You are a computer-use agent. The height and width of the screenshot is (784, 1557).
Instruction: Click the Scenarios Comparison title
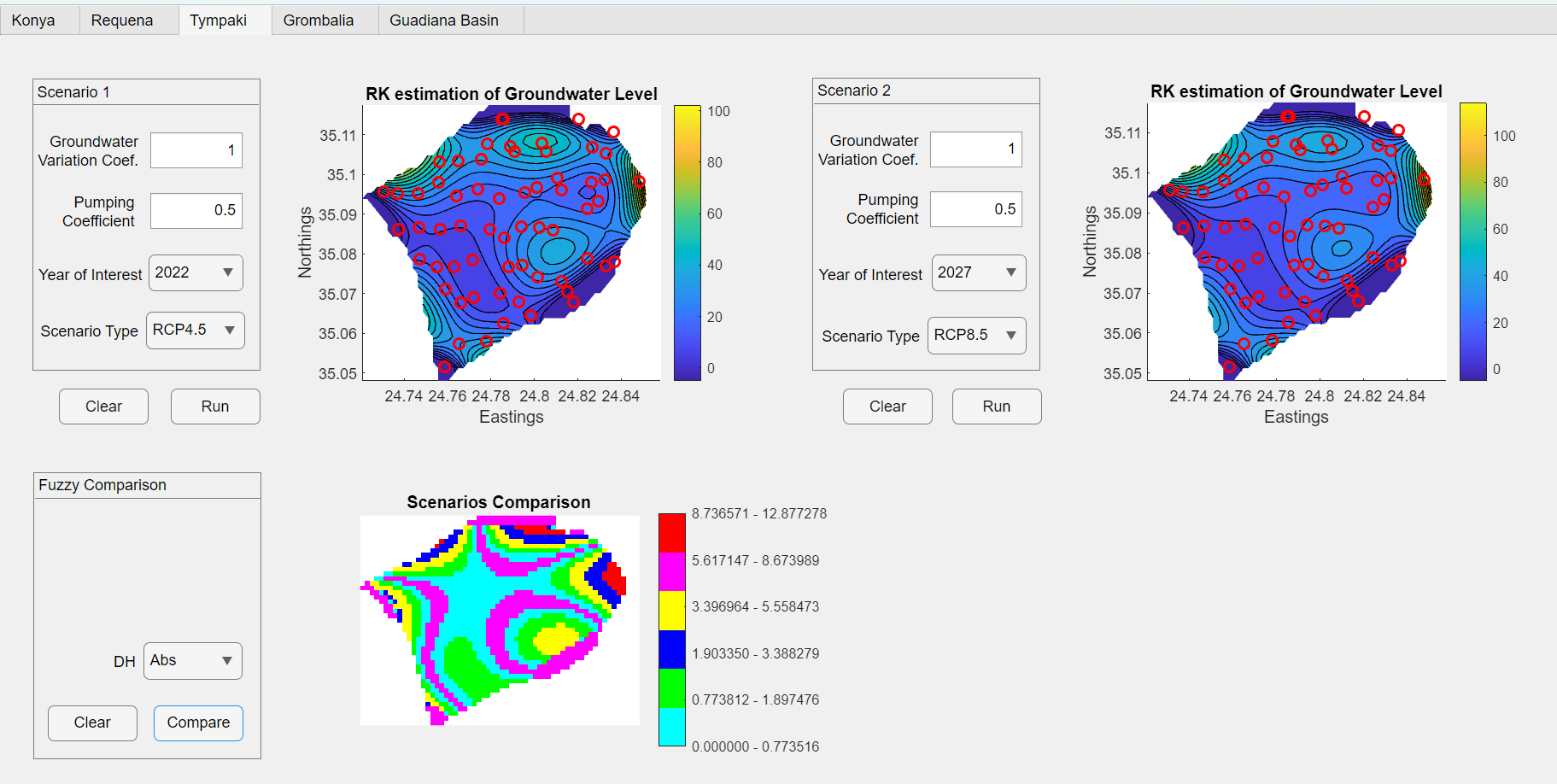pyautogui.click(x=499, y=502)
